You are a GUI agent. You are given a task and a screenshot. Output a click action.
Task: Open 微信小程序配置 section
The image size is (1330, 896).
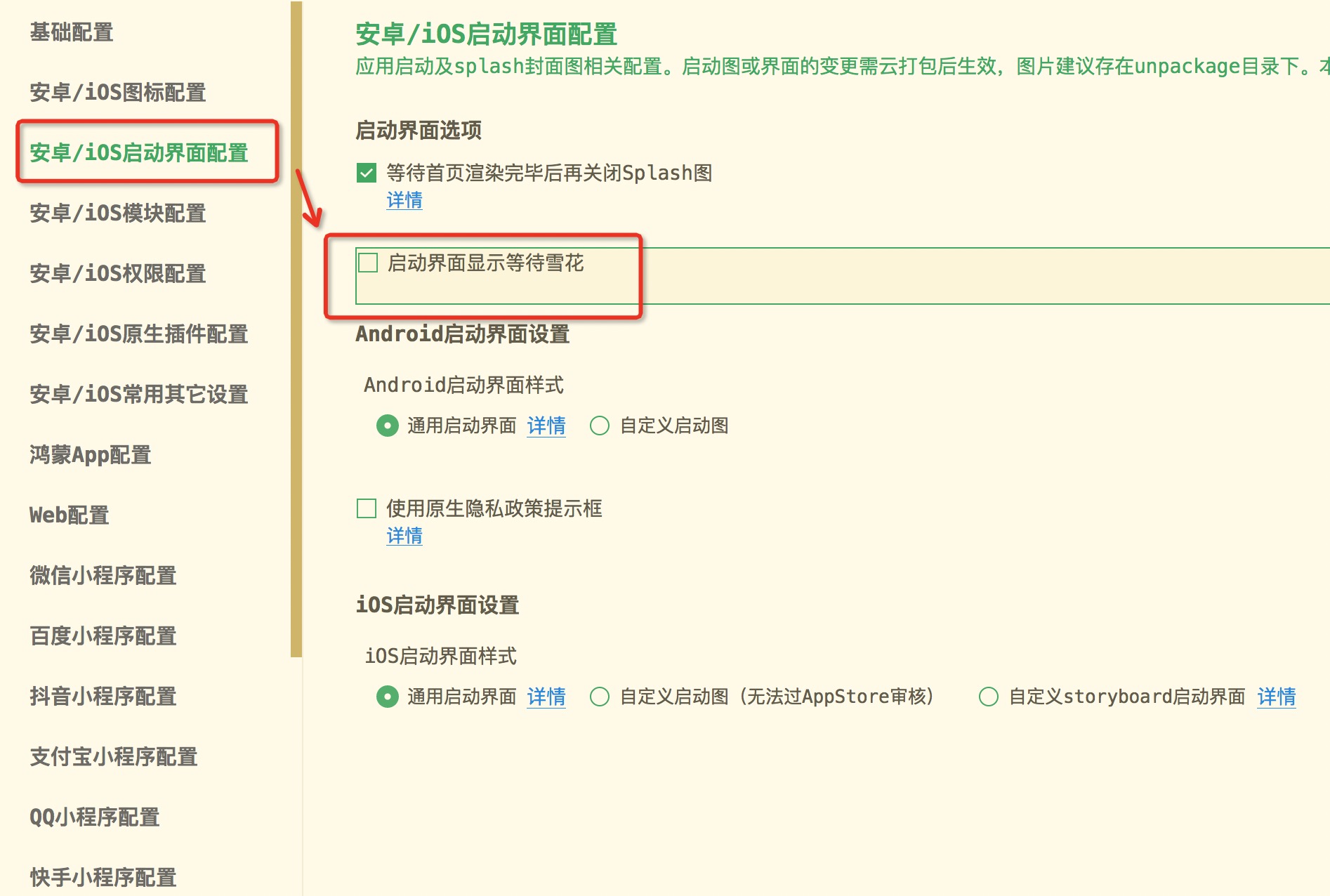tap(103, 576)
